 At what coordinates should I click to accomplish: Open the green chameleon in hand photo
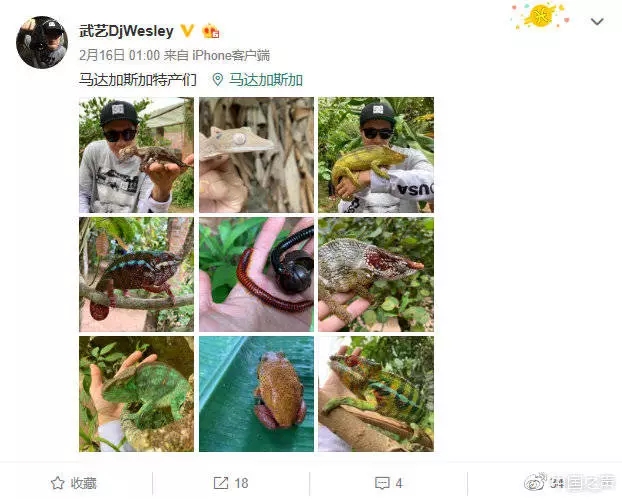[x=136, y=394]
